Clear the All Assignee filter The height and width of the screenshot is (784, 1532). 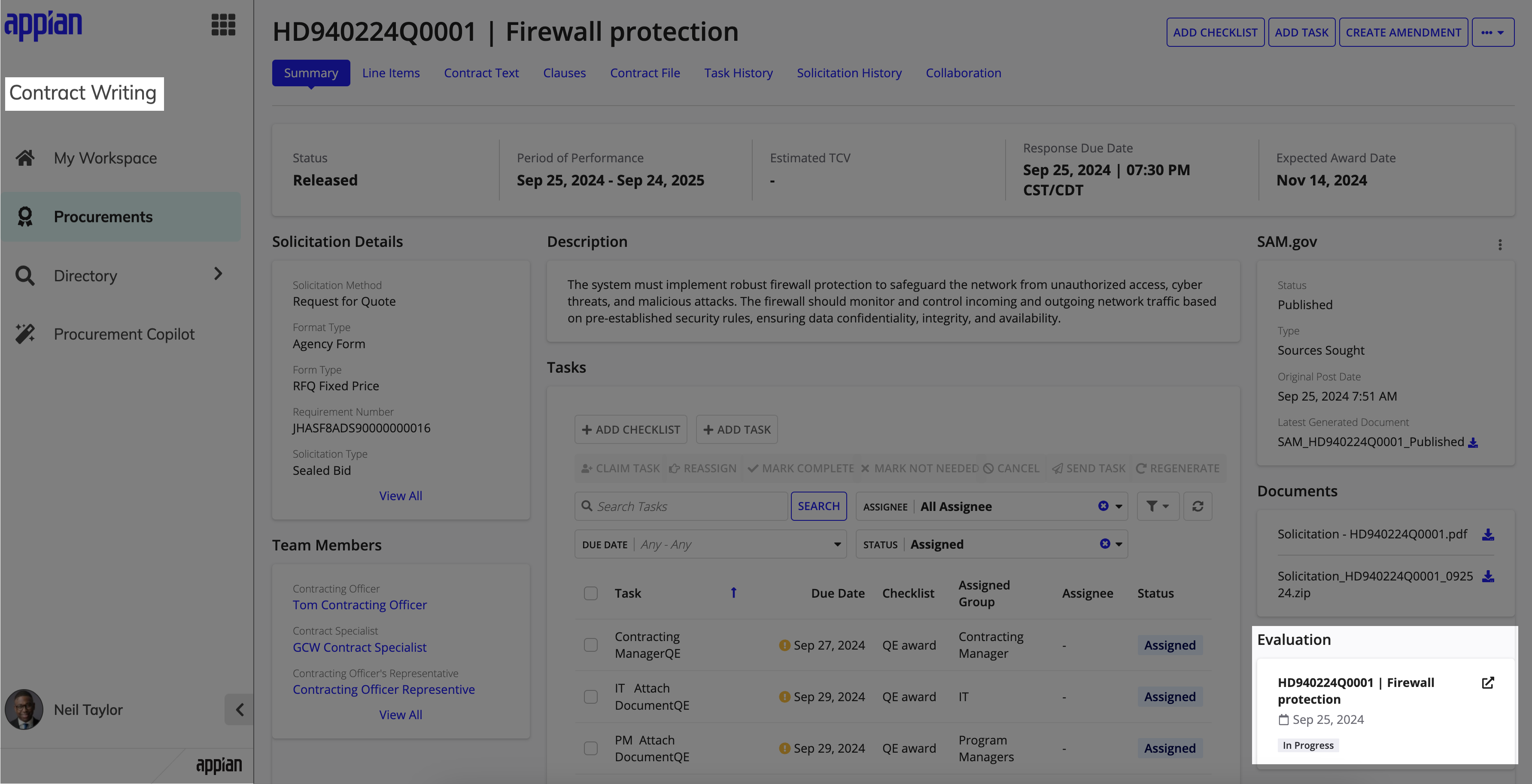coord(1103,506)
